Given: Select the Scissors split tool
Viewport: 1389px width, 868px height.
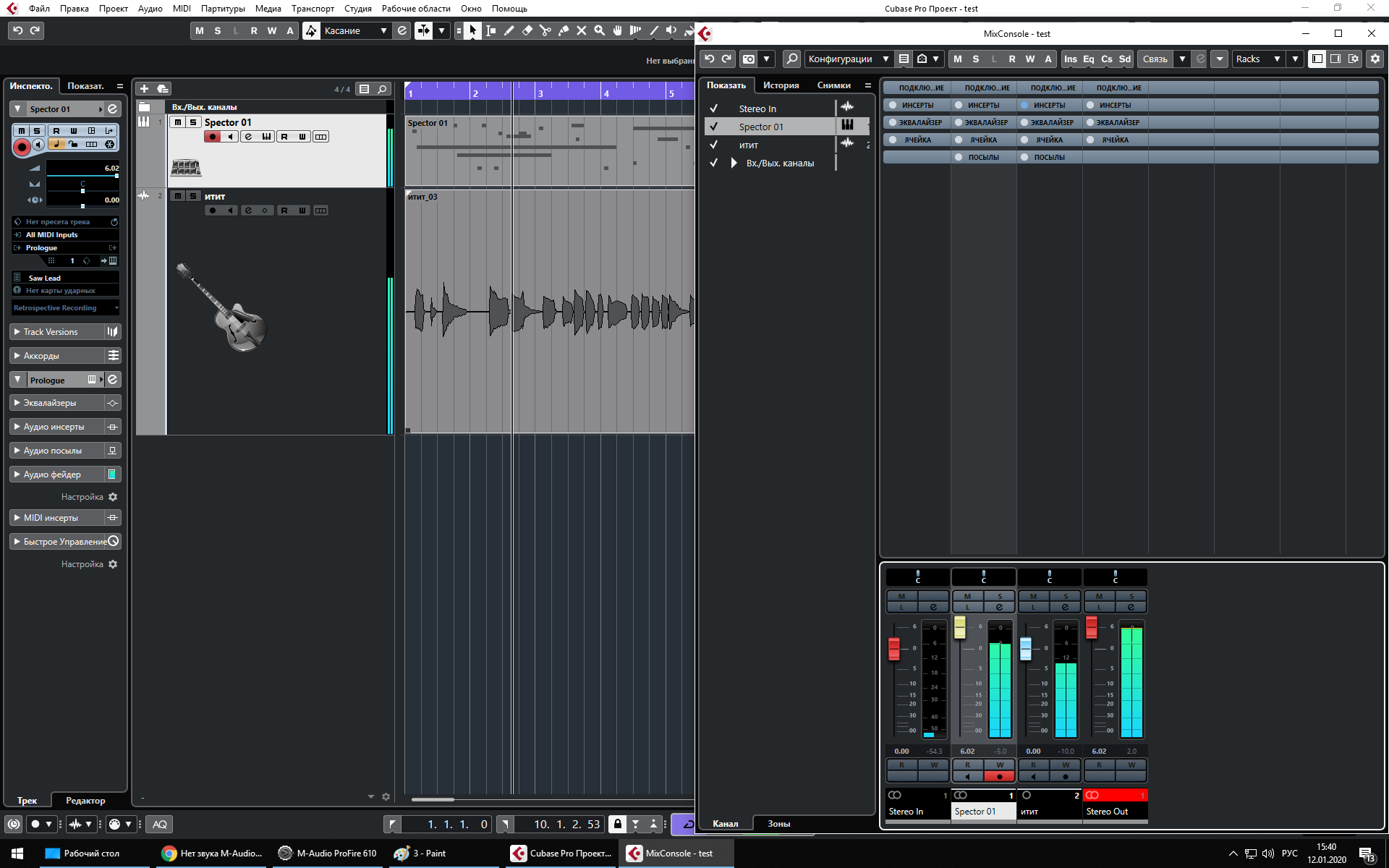Looking at the screenshot, I should tap(545, 30).
